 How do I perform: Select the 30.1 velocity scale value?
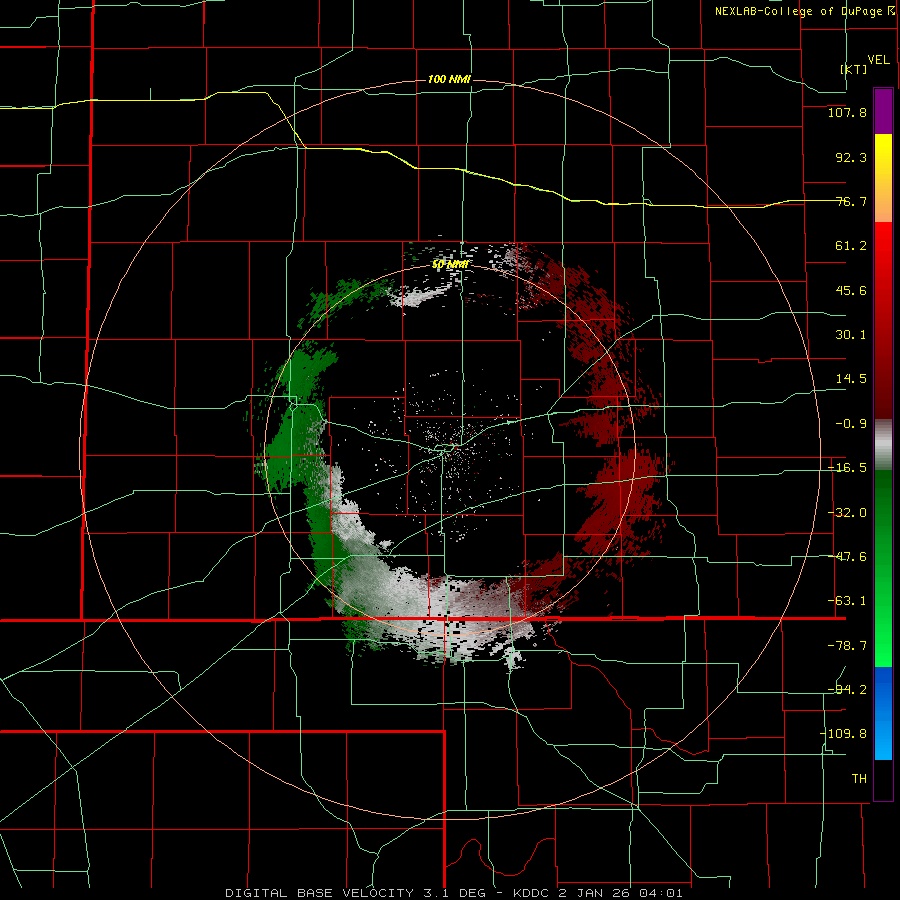click(851, 335)
